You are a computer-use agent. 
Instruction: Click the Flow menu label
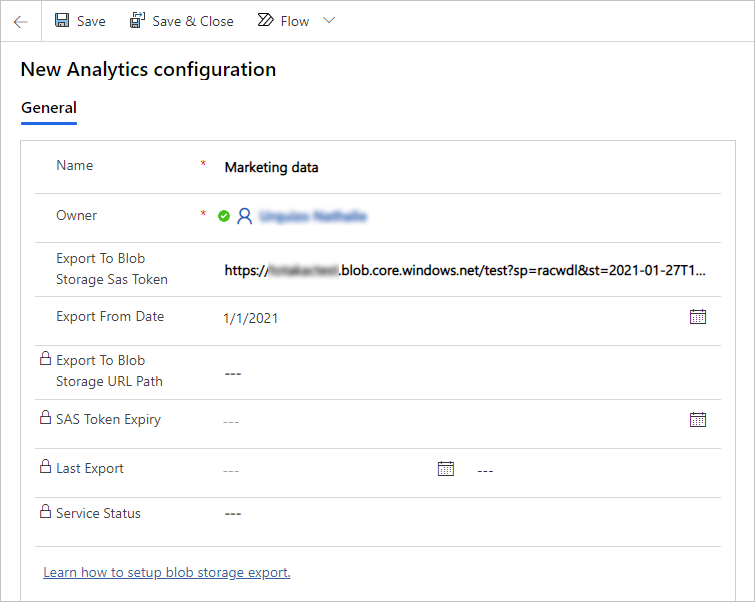point(295,21)
